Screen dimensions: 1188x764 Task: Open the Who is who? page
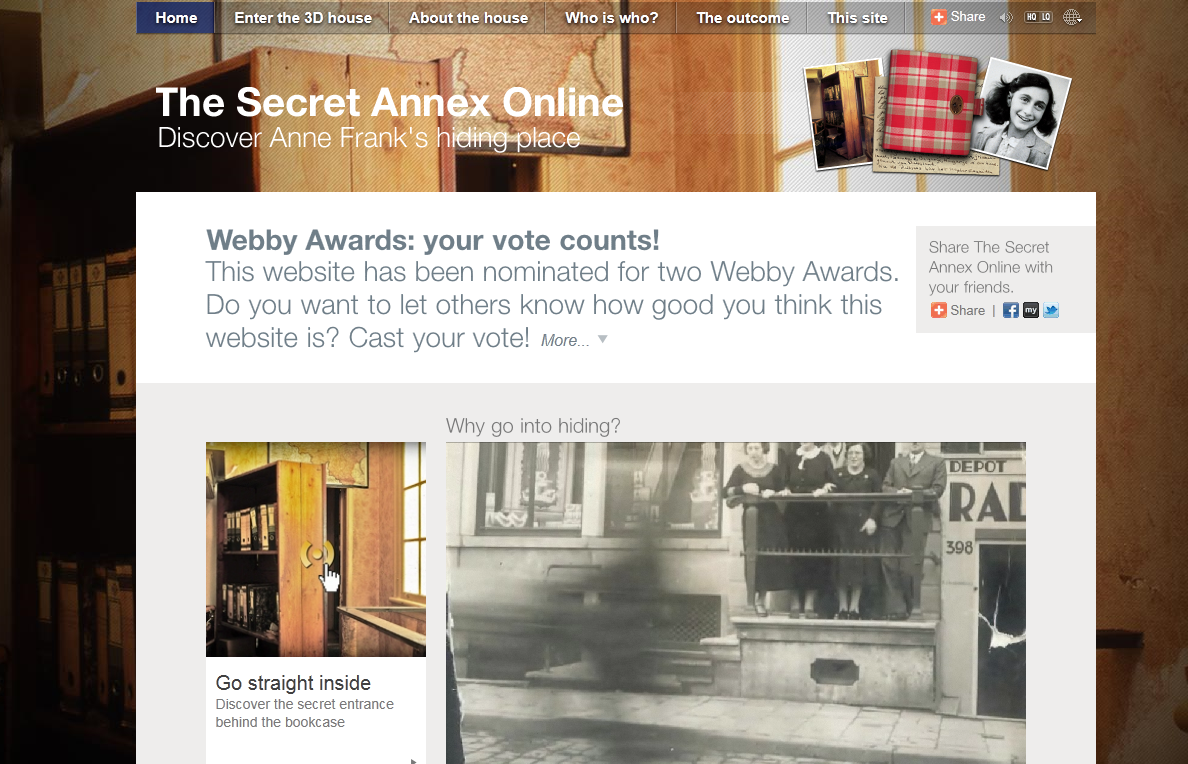click(x=611, y=17)
